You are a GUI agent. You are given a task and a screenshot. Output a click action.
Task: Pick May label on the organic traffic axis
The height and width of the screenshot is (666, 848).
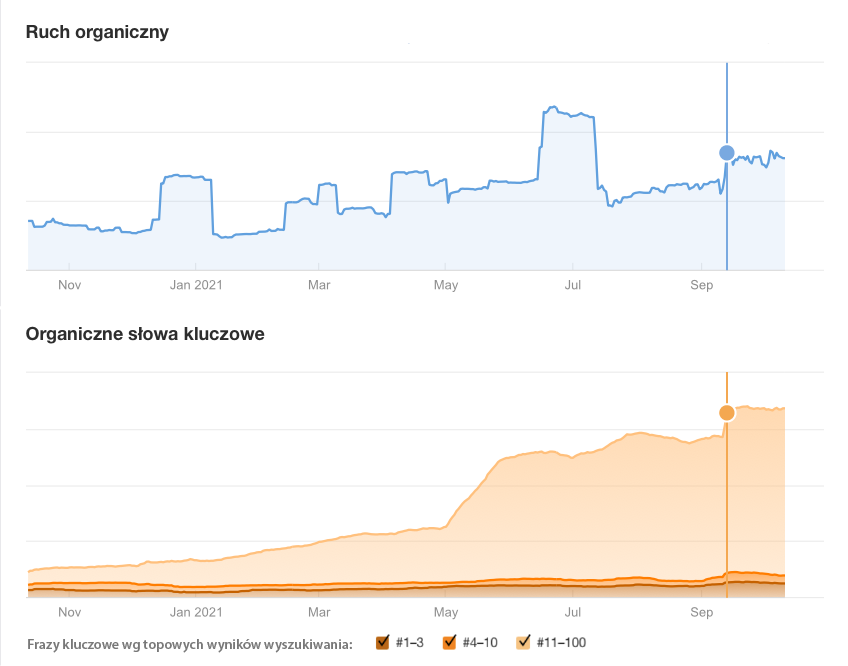(446, 285)
